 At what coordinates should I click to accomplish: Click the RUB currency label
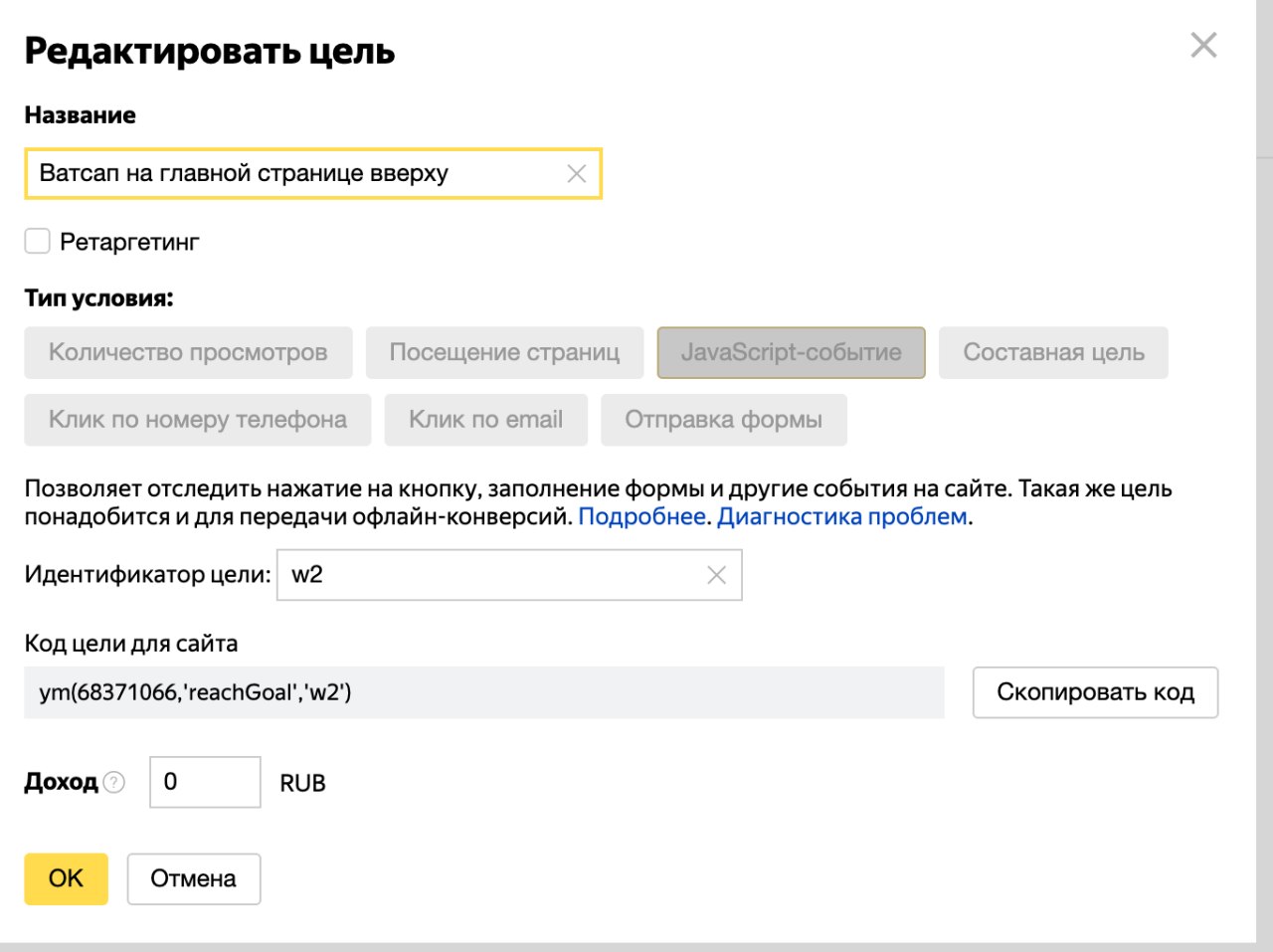302,783
